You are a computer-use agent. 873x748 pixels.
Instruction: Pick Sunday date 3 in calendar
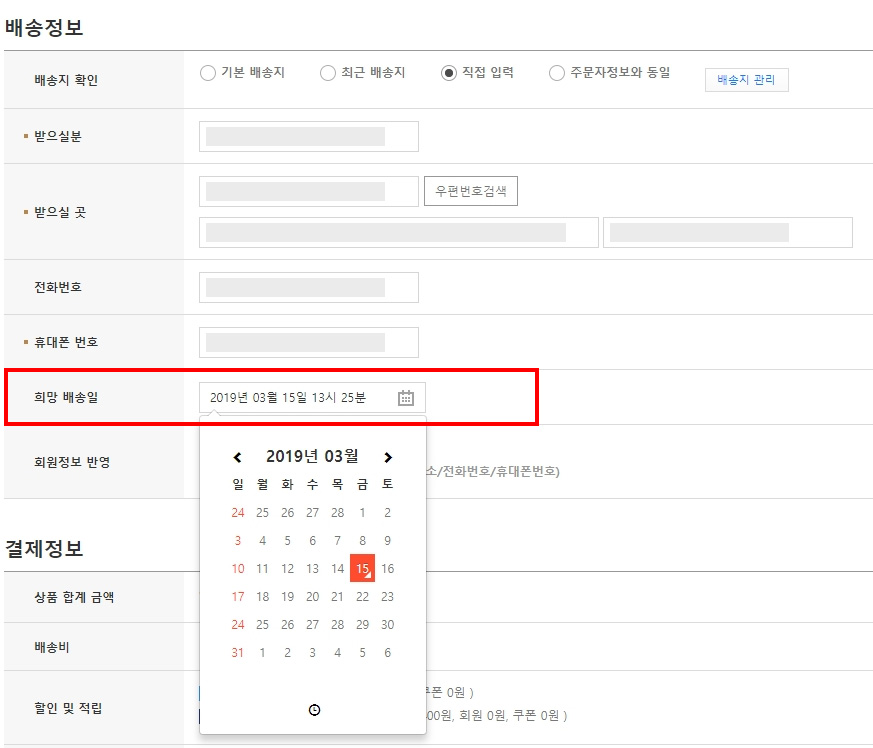click(238, 540)
